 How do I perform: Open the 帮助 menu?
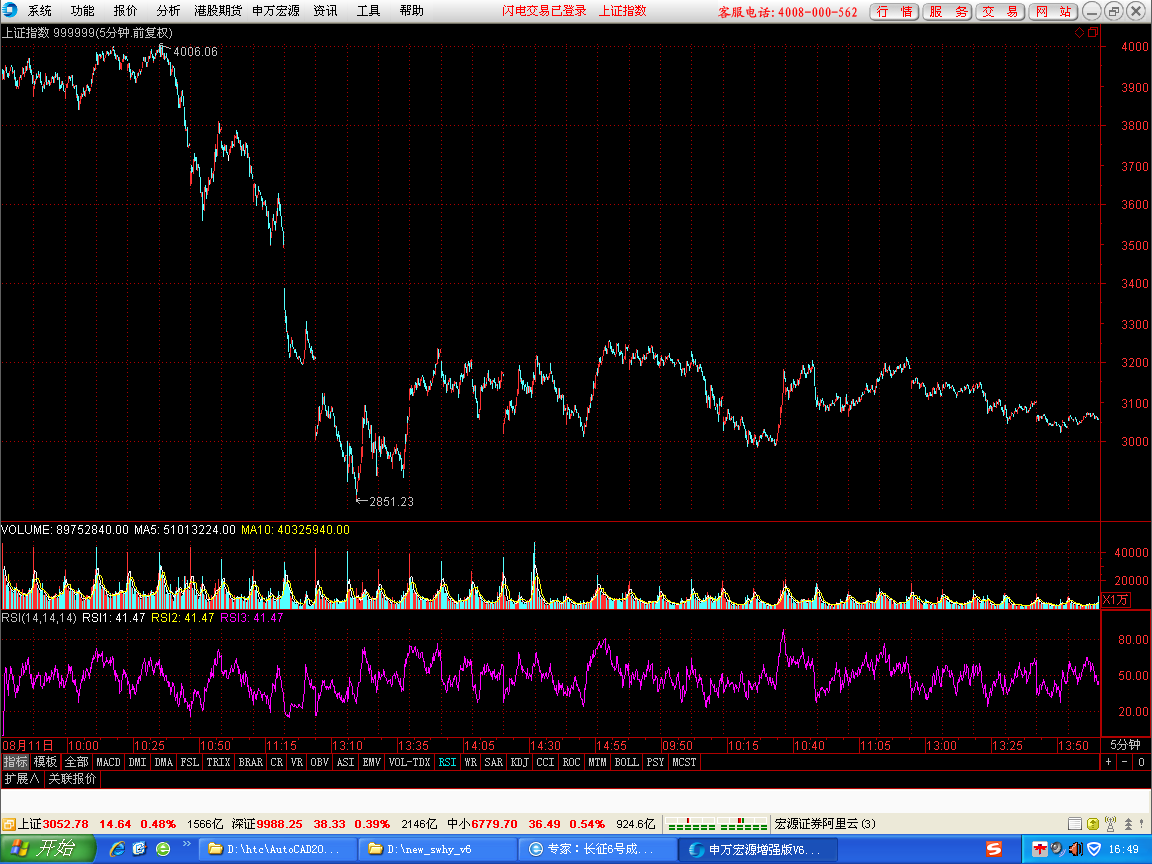(411, 11)
